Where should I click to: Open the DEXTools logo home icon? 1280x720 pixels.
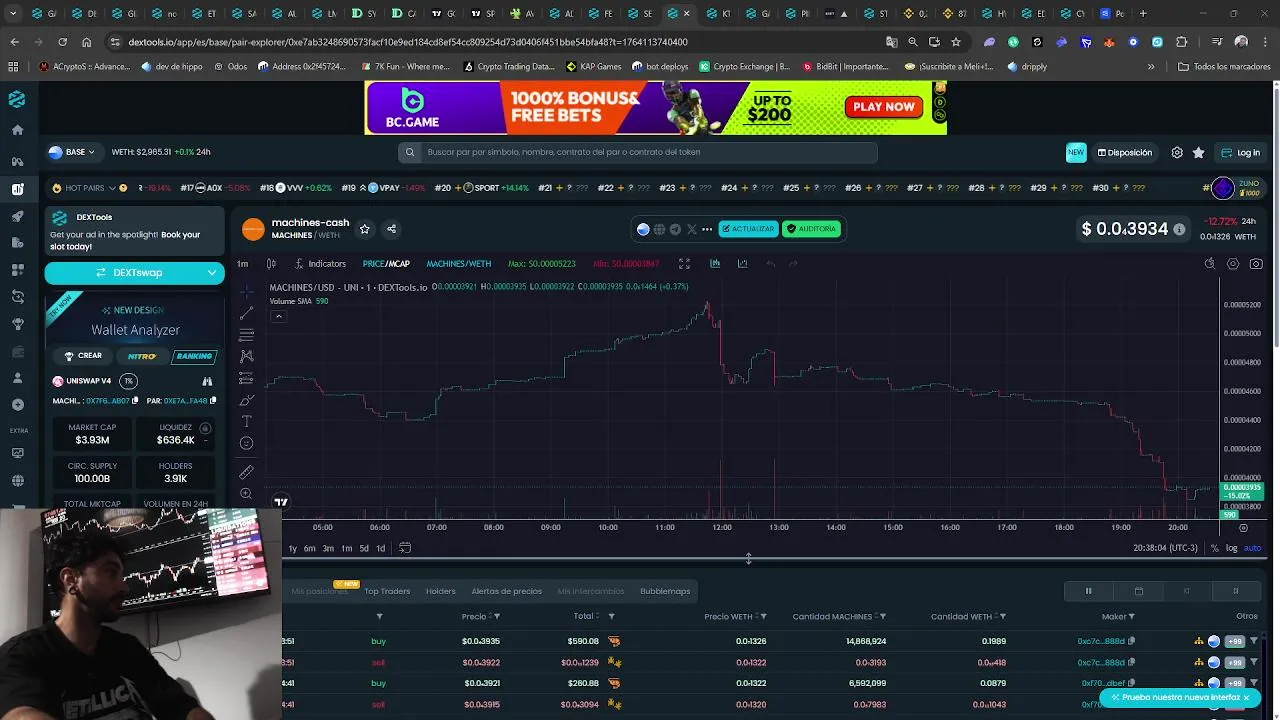click(17, 99)
